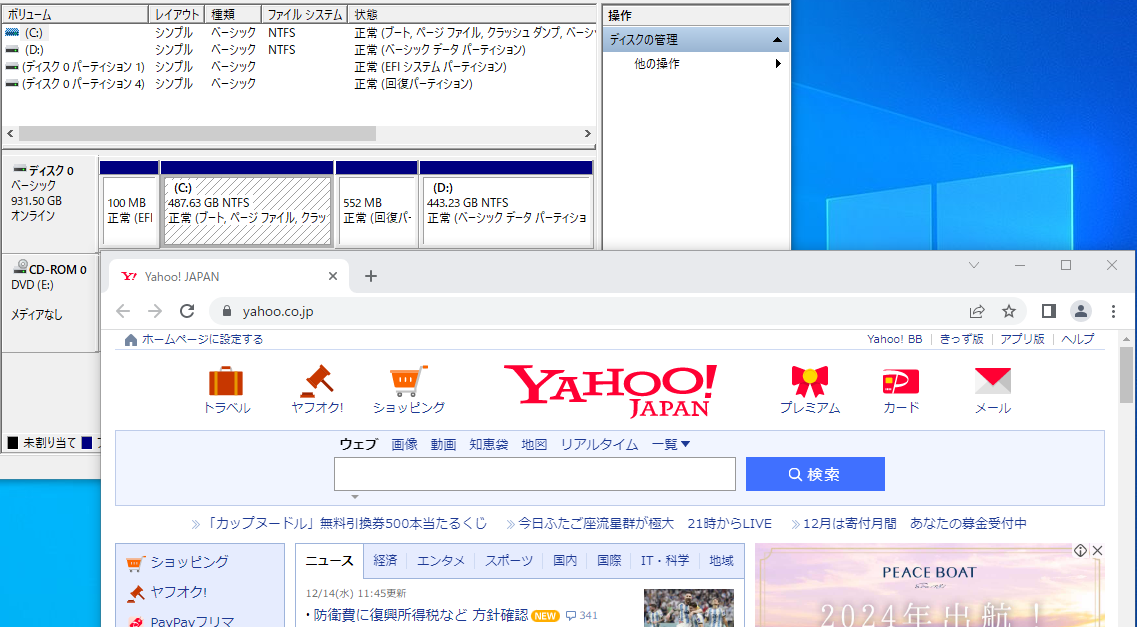Click the browser back arrow
1137x627 pixels.
tap(123, 311)
